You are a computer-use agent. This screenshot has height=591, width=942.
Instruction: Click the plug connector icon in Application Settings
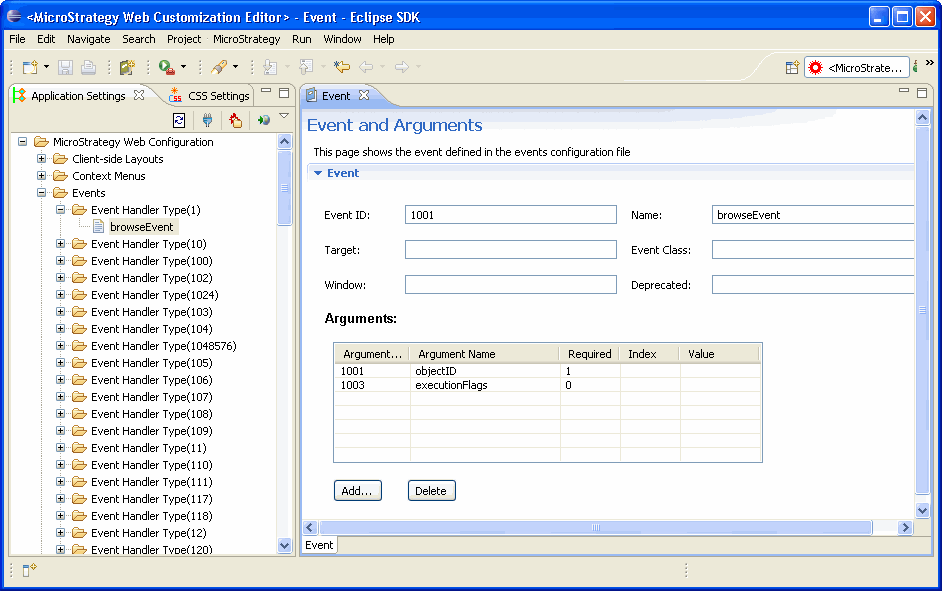207,121
